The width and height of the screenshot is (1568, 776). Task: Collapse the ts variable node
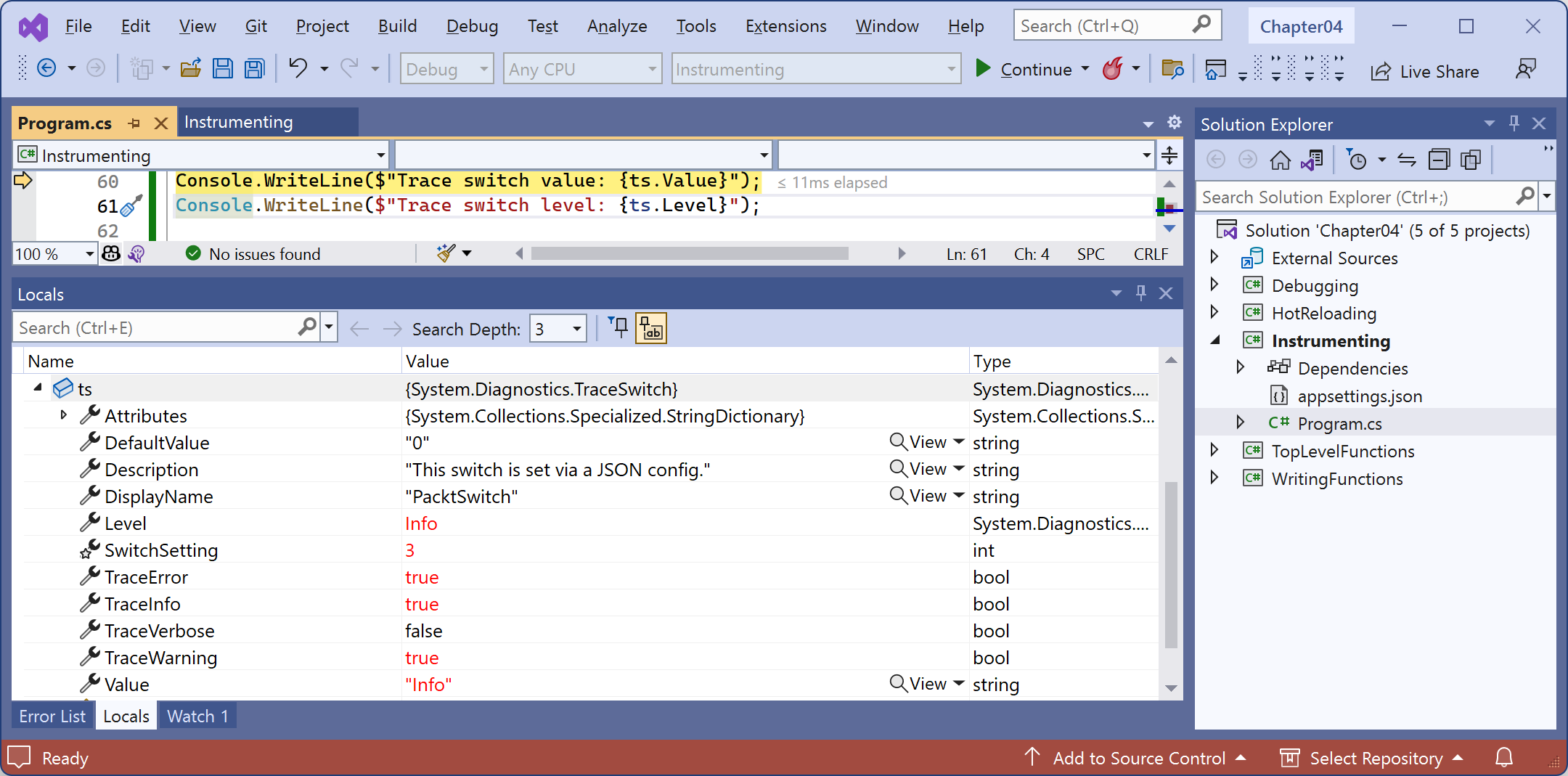point(38,388)
